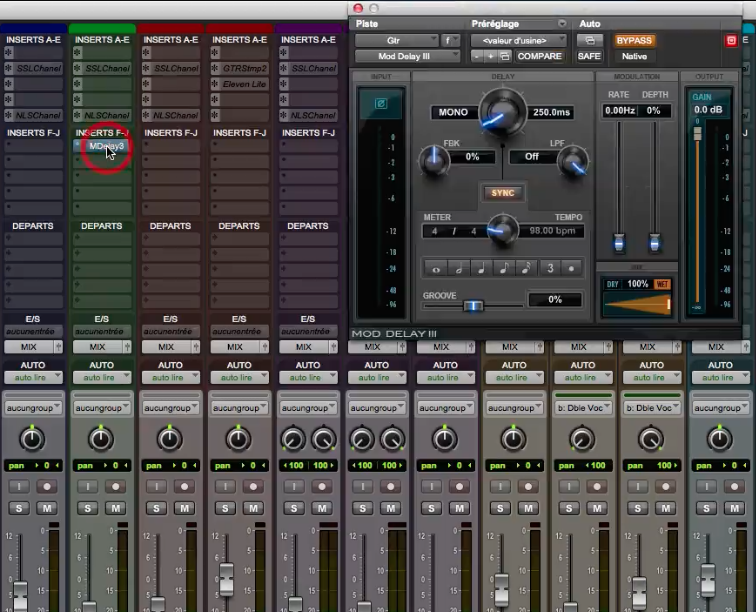Image resolution: width=756 pixels, height=612 pixels.
Task: Select the quarter note delay duration
Action: click(x=481, y=269)
